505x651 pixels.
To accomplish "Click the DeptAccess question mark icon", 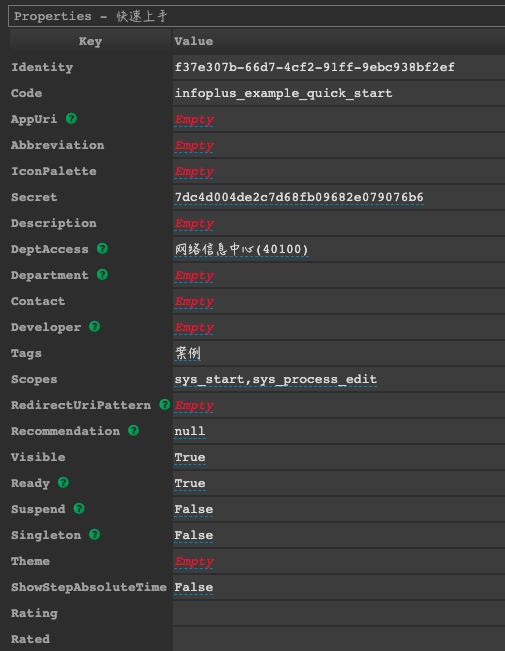I will click(x=102, y=249).
